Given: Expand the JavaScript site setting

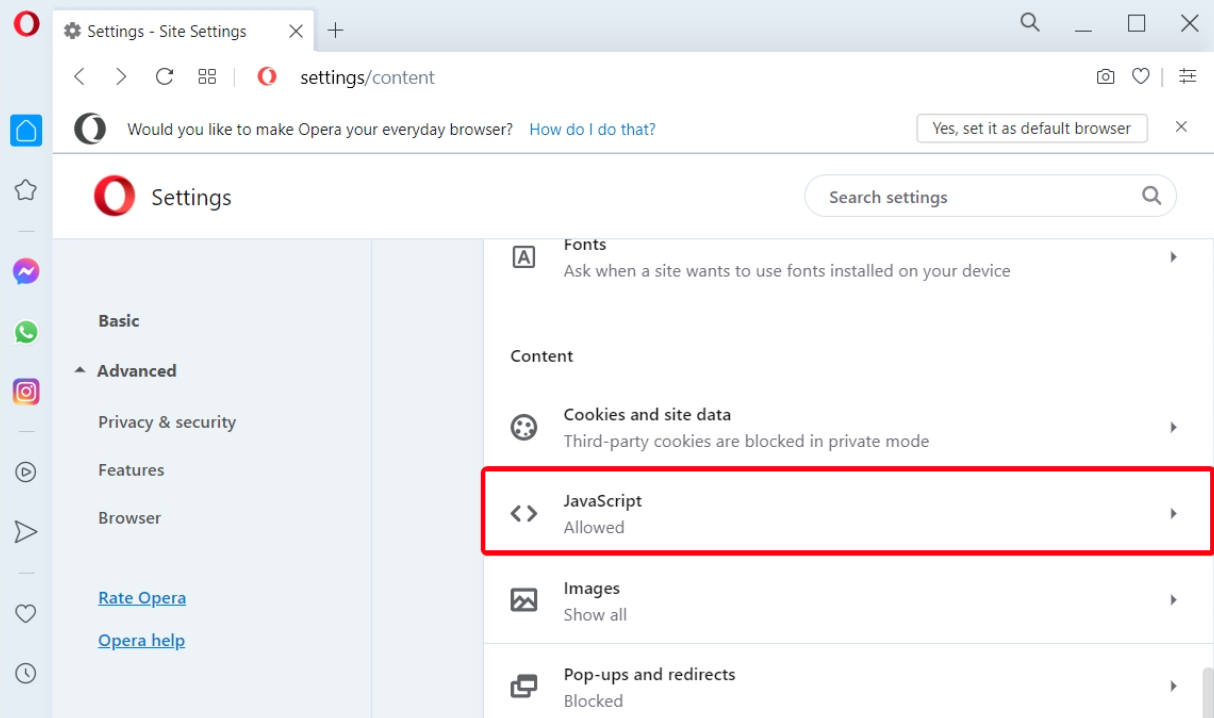Looking at the screenshot, I should (x=847, y=514).
